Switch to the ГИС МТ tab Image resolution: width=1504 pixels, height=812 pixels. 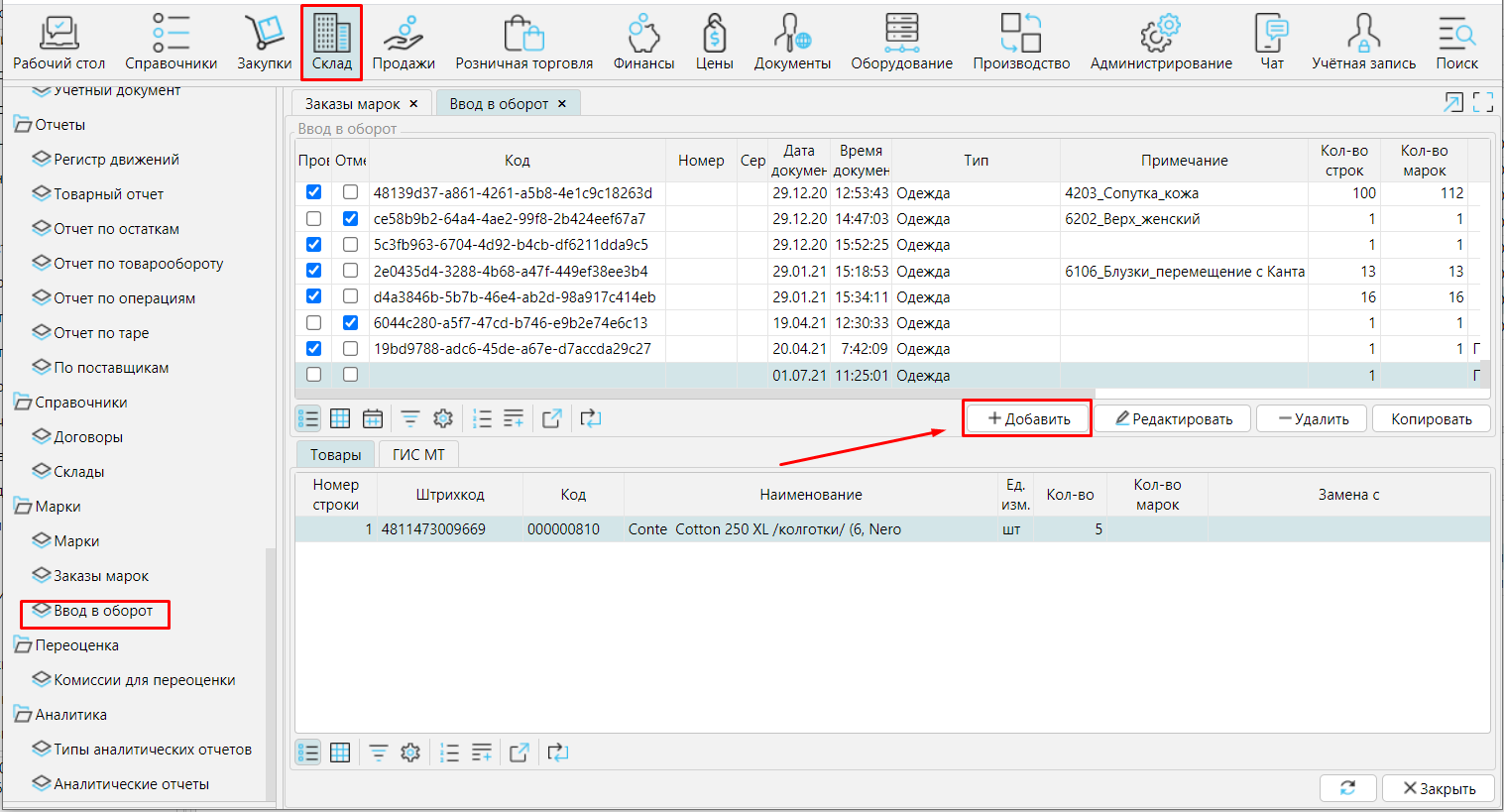pos(418,454)
